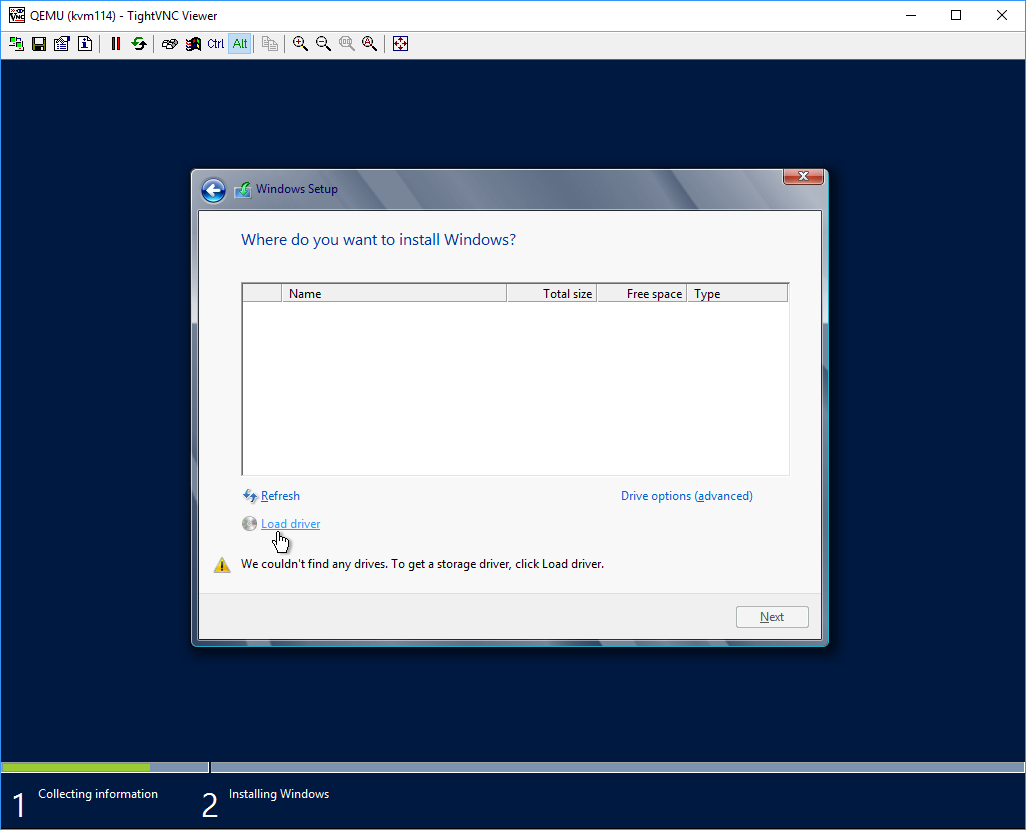This screenshot has height=830, width=1026.
Task: Open Drive options (advanced)
Action: pos(686,496)
